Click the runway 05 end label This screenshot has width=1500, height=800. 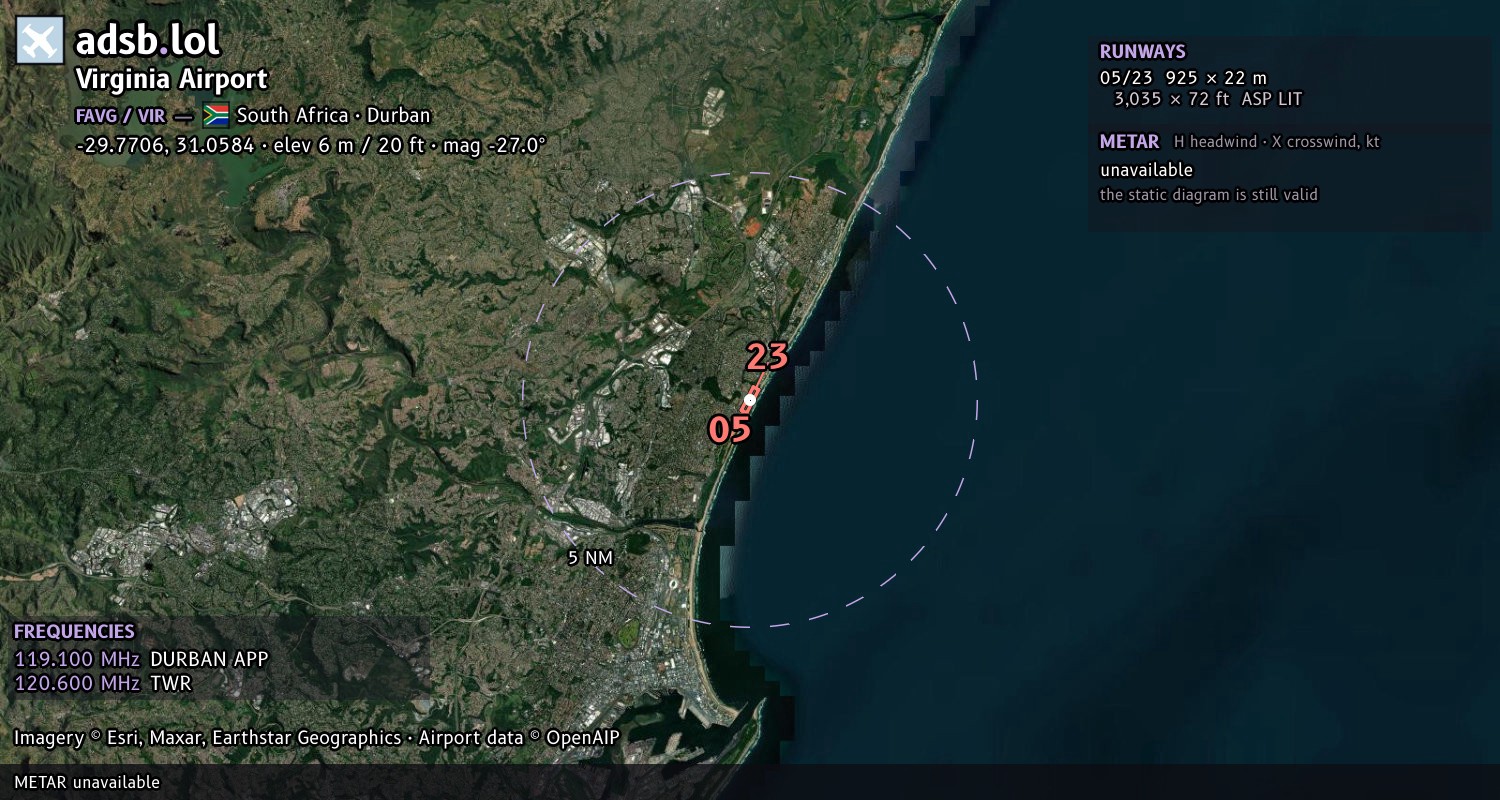(729, 429)
